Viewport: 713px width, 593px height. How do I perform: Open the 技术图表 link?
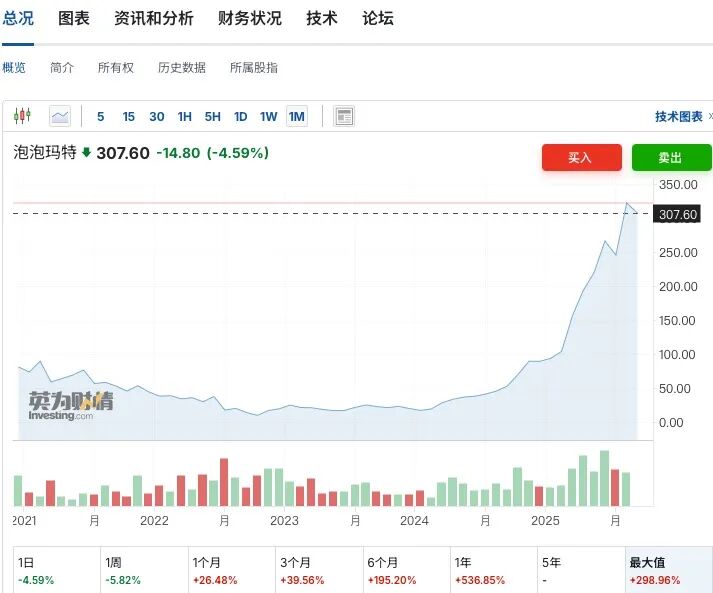click(679, 116)
